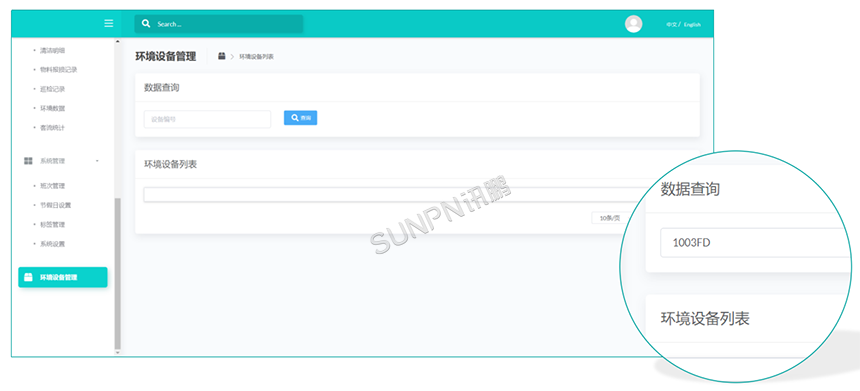Click the 设备编号 input field
The width and height of the screenshot is (860, 391).
(207, 119)
